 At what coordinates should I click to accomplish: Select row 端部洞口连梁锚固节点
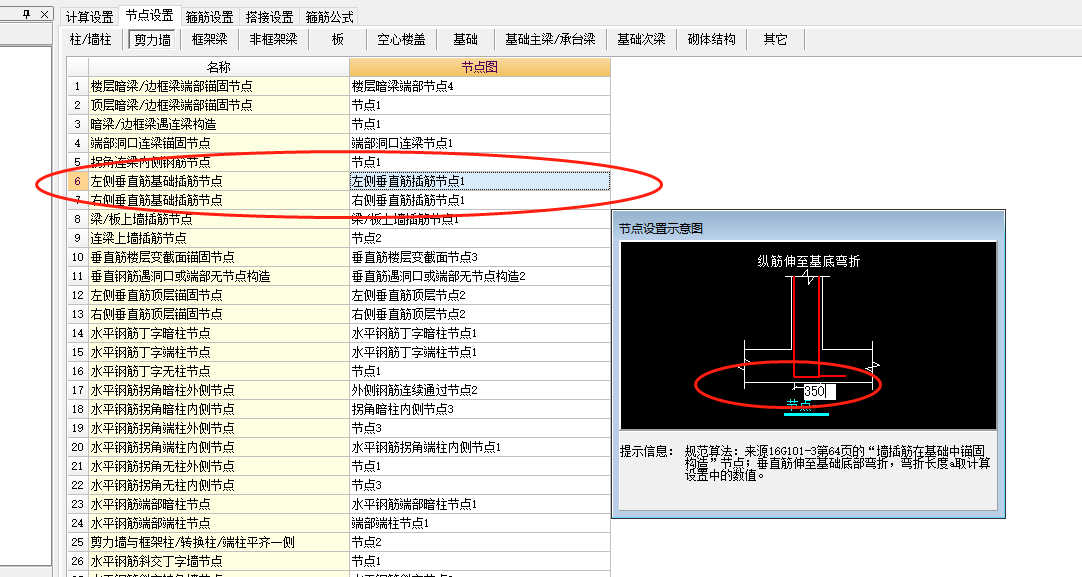(219, 143)
